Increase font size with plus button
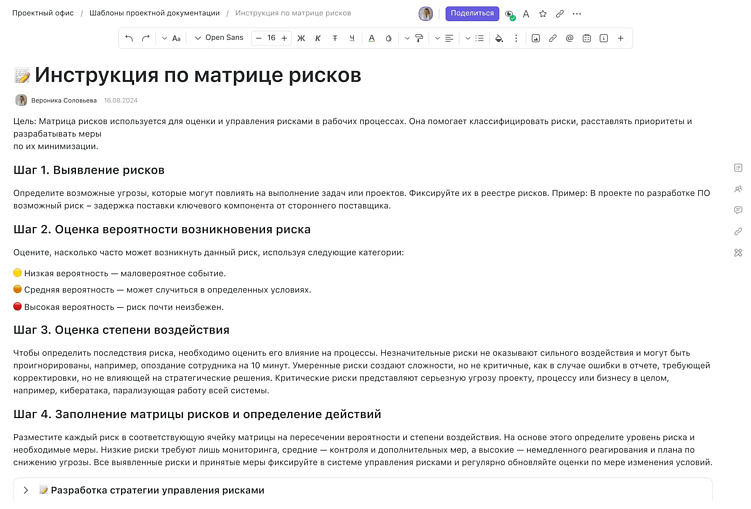 pos(284,38)
